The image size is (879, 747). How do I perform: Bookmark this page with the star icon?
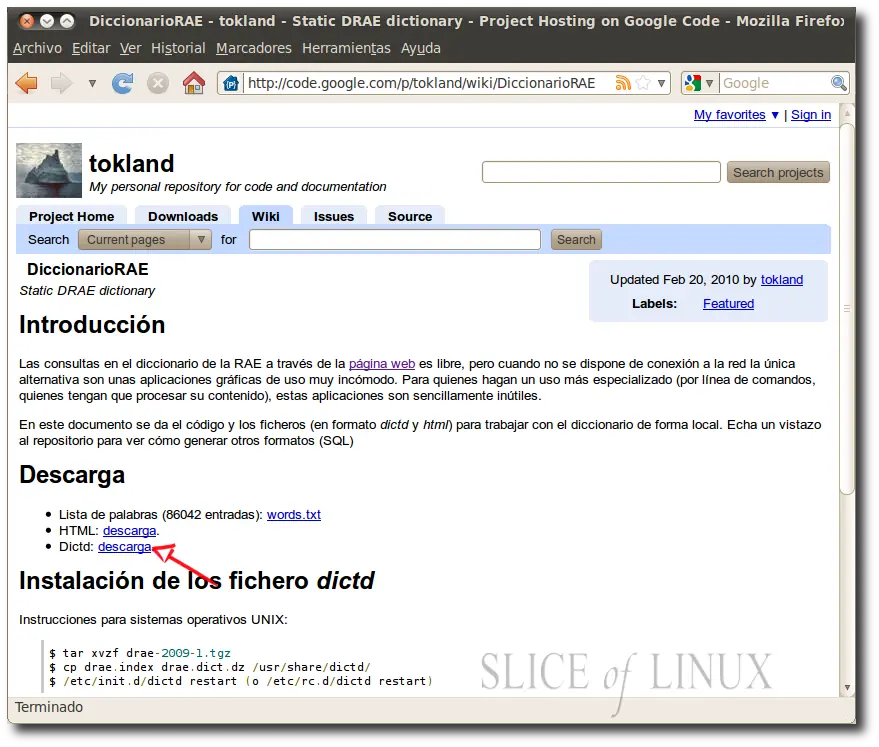click(x=644, y=83)
